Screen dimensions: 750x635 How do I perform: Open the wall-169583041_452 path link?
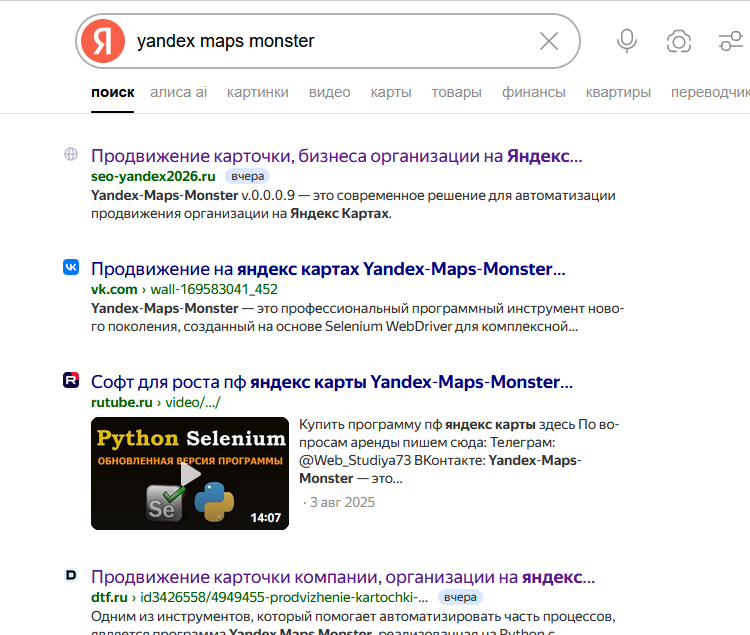pyautogui.click(x=214, y=289)
